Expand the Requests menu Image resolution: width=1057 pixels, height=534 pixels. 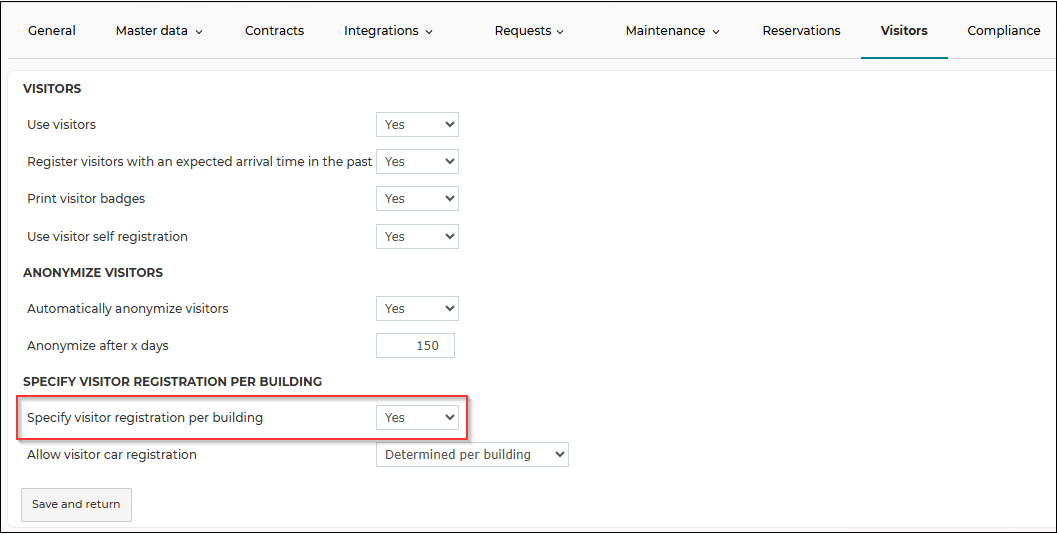tap(529, 30)
